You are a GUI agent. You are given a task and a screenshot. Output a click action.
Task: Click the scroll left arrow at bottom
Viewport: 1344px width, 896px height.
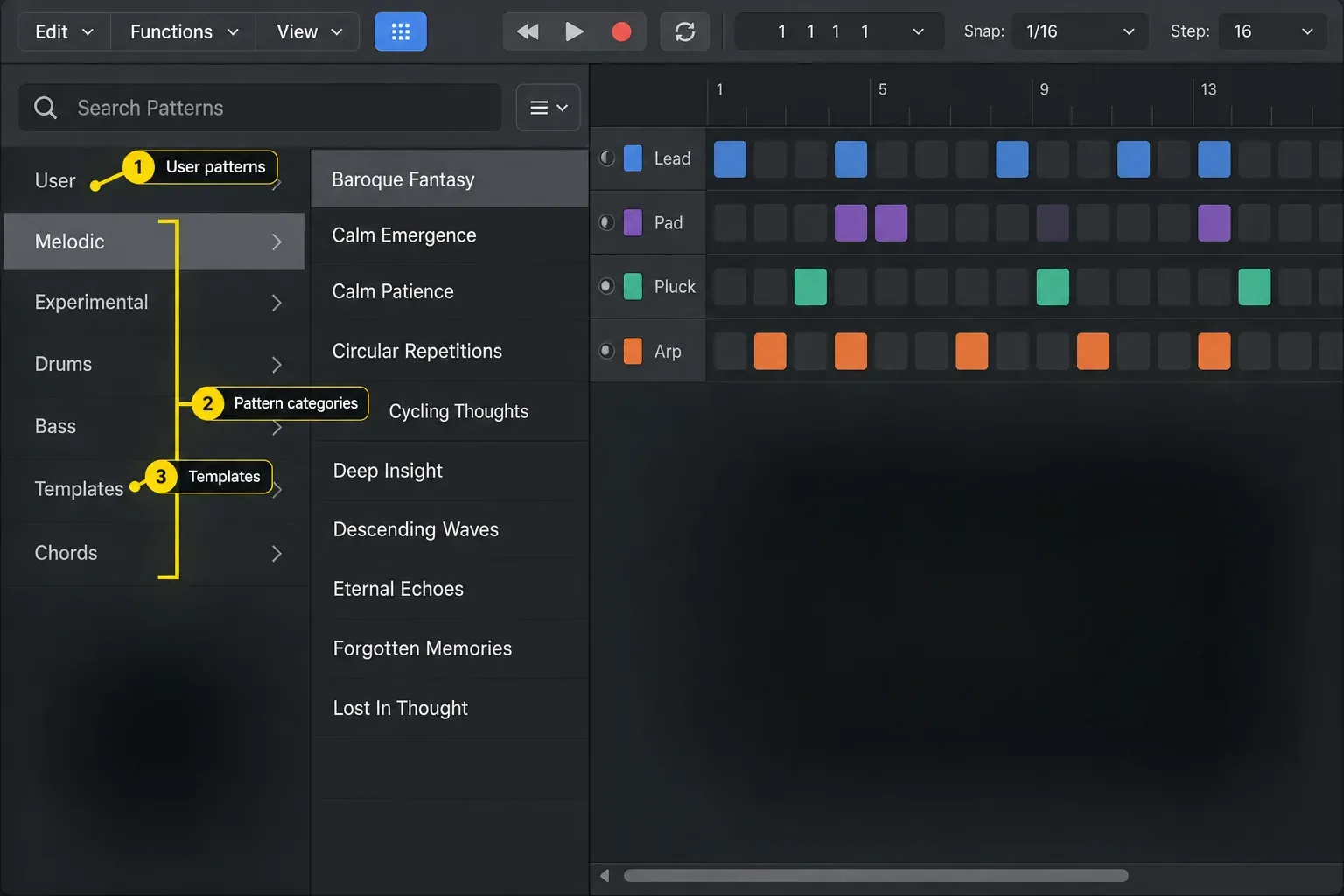[605, 876]
